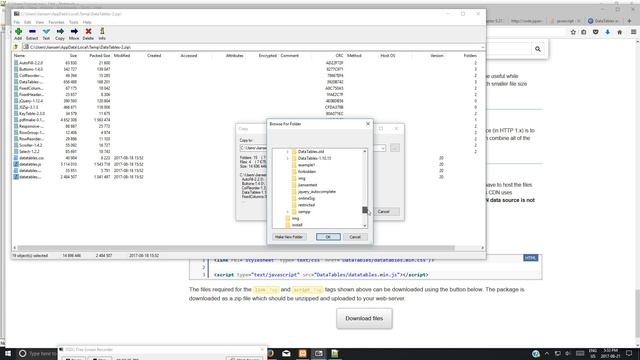Select the forbidden folder in tree

click(x=307, y=171)
